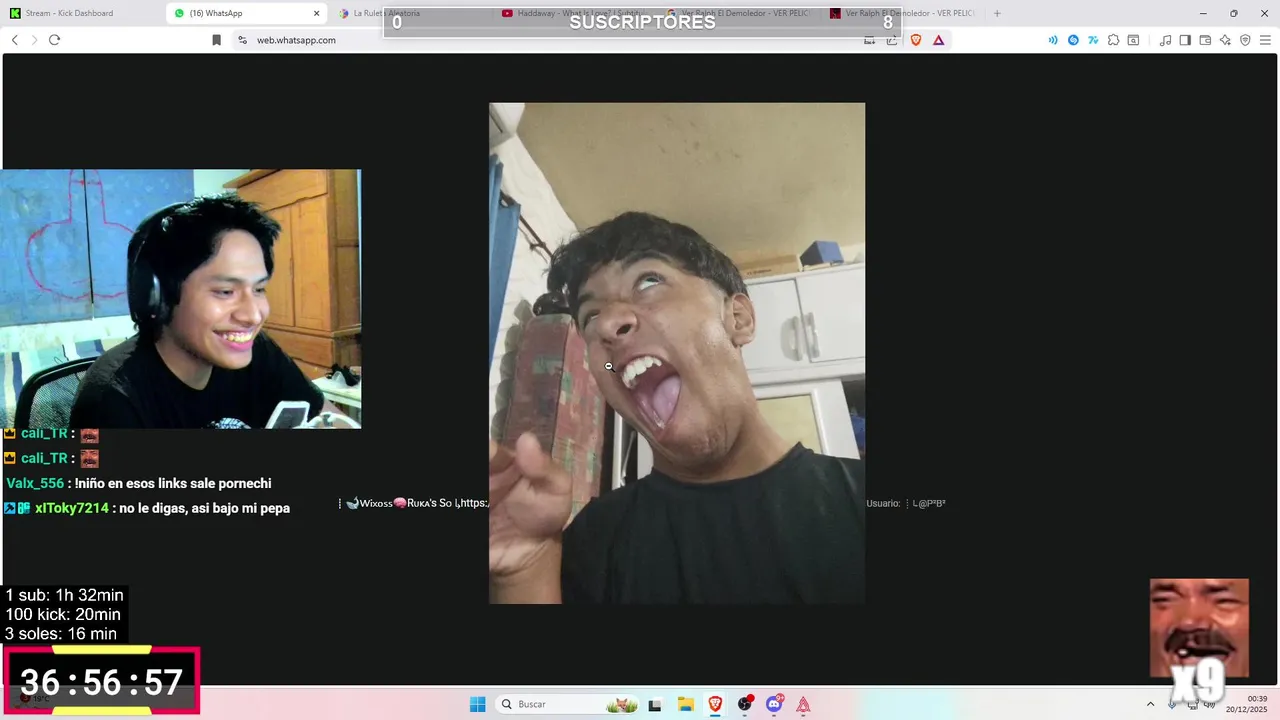The width and height of the screenshot is (1280, 720).
Task: Open Brave VPN shield icon
Action: [1245, 40]
